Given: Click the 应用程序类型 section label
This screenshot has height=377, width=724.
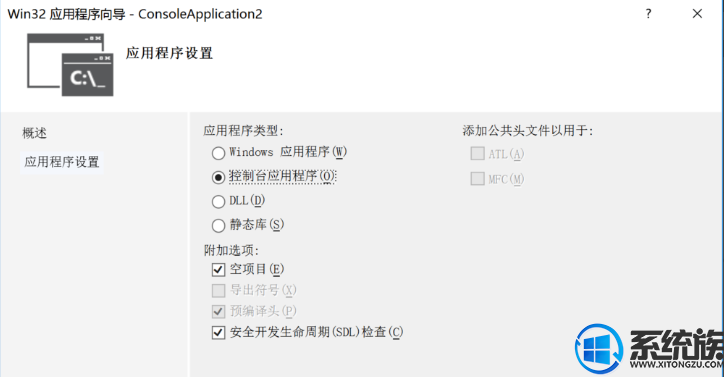Looking at the screenshot, I should click(x=243, y=131).
